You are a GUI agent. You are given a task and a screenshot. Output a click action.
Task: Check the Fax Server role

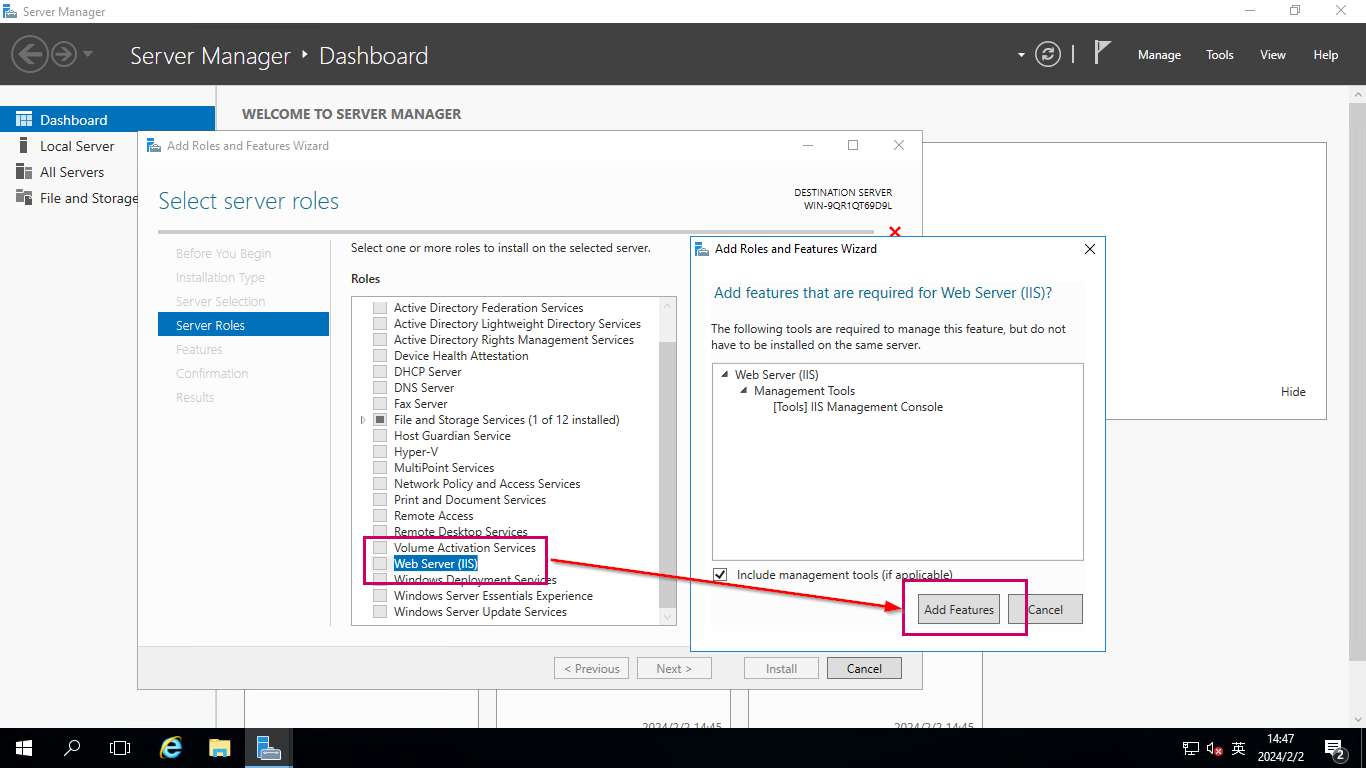click(x=379, y=404)
